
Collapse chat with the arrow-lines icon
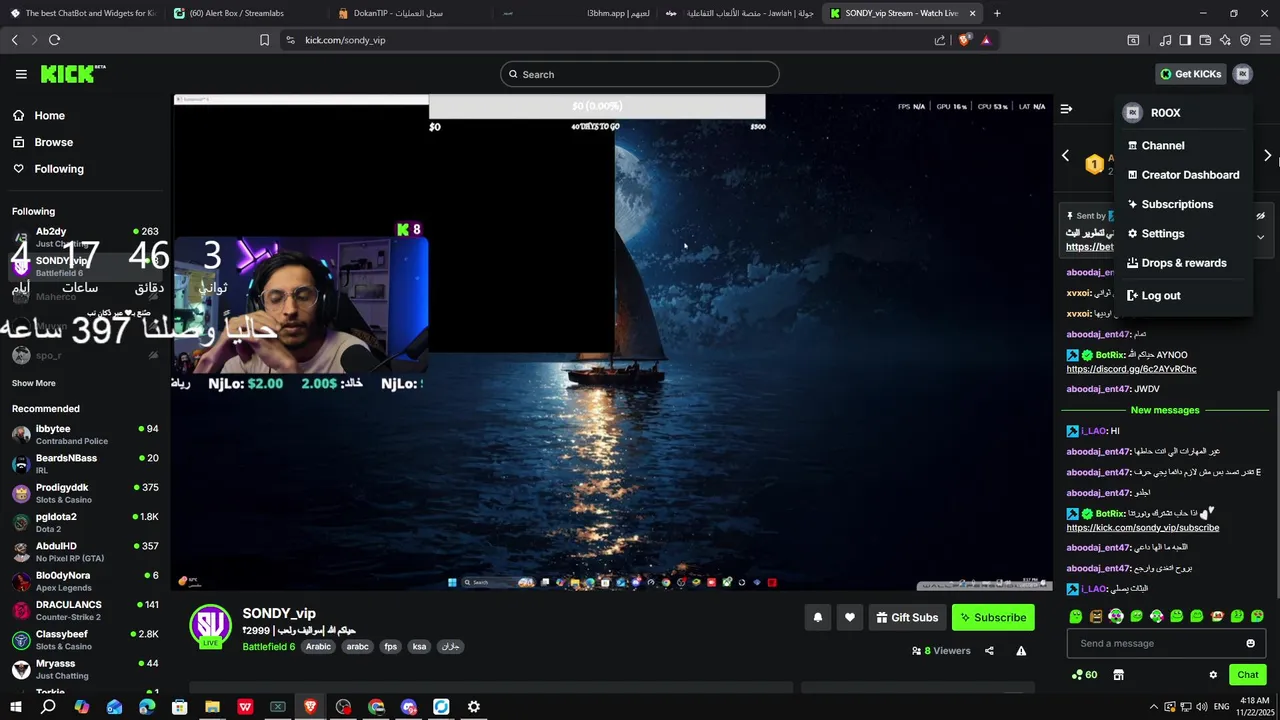1066,108
